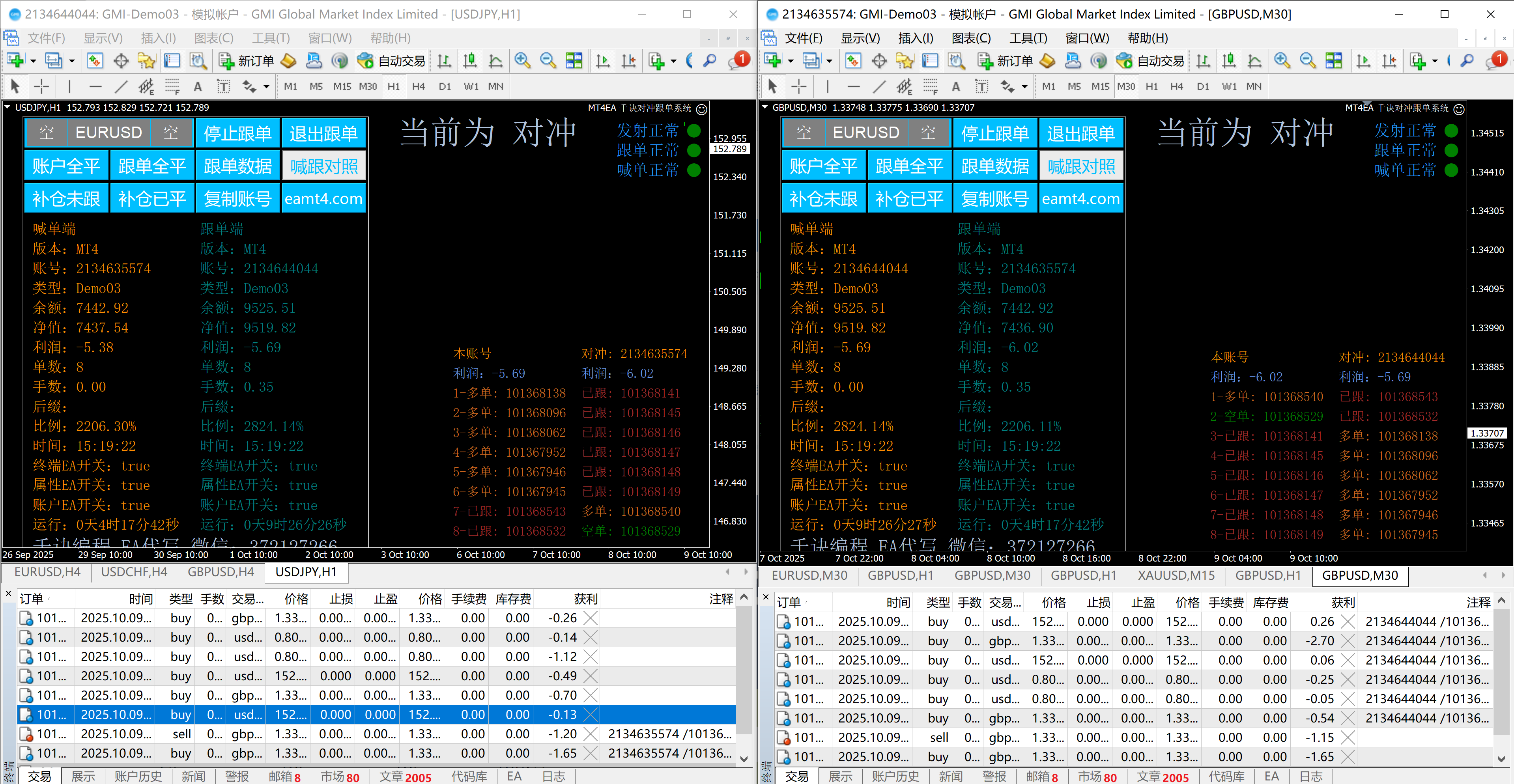The image size is (1514, 784).
Task: Click the crosshair tool in left window
Action: [x=41, y=87]
